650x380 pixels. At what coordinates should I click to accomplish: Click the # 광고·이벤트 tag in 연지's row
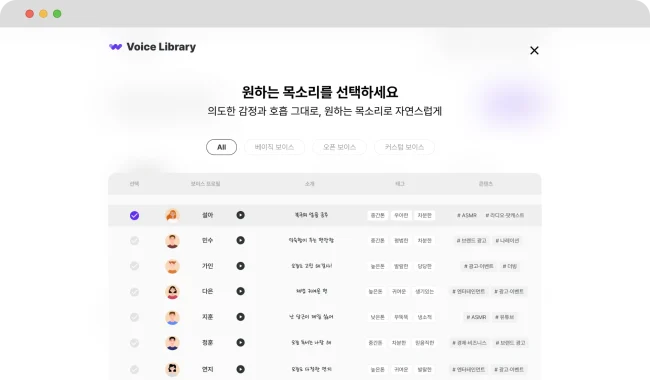click(x=509, y=370)
